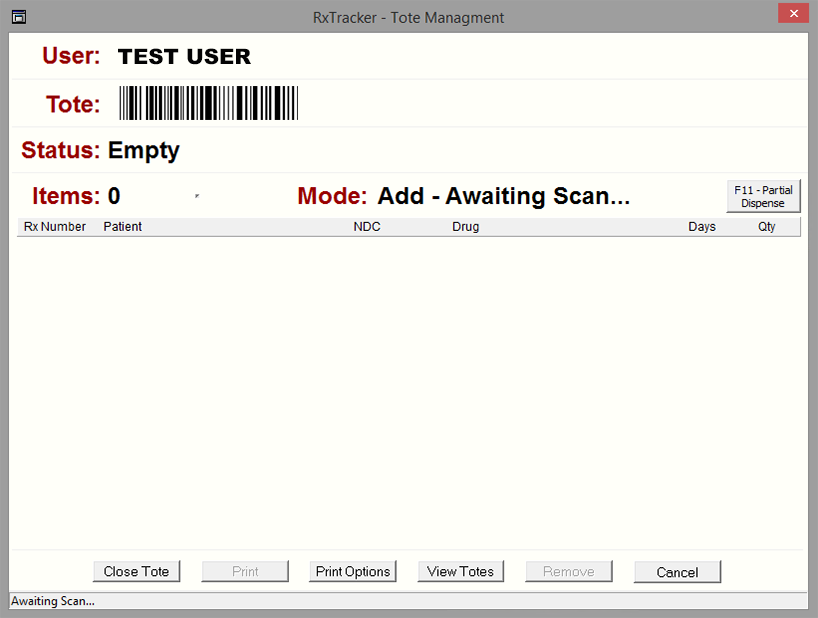Click the Close Tote button

tap(137, 572)
